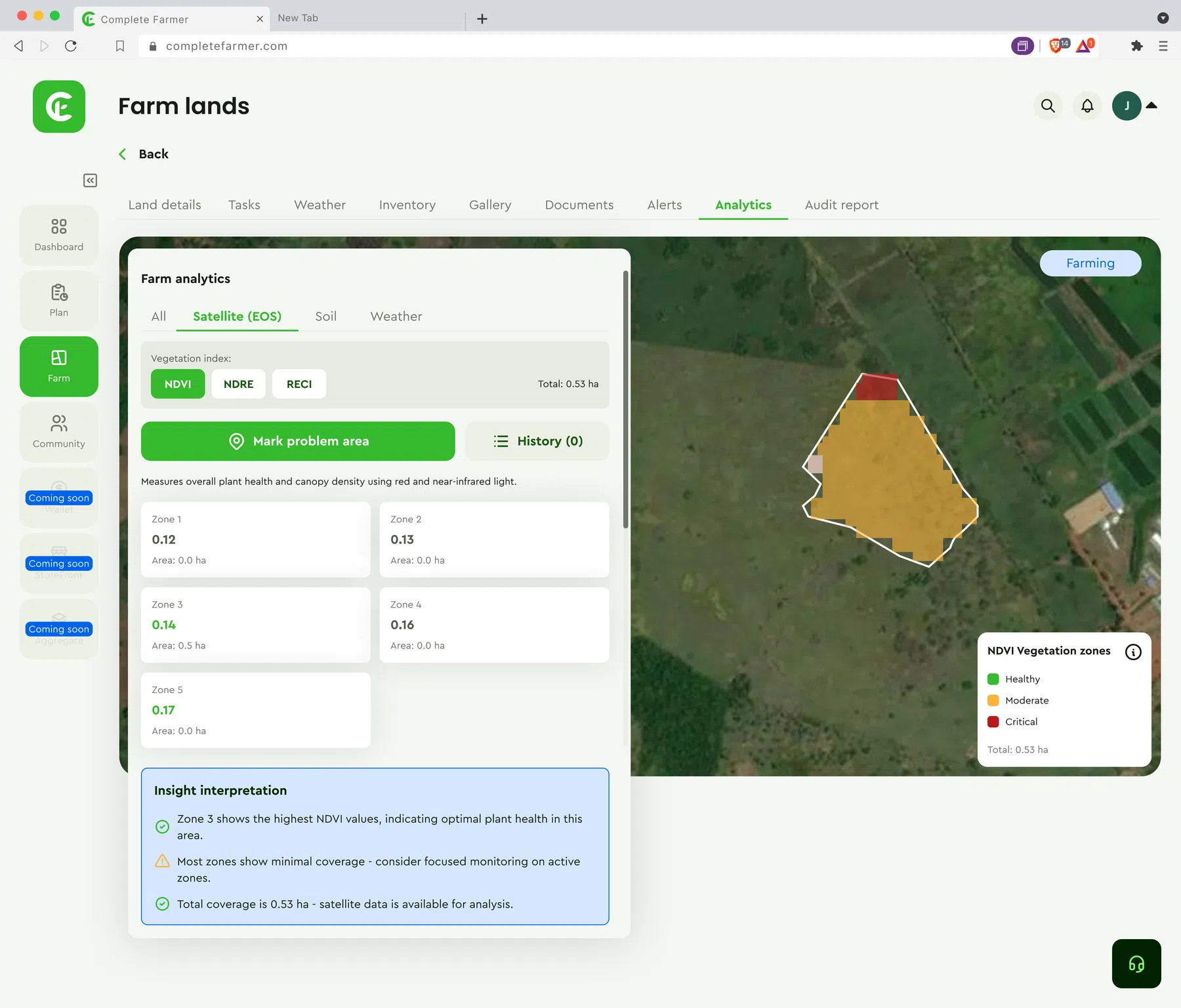Open notifications bell icon

pyautogui.click(x=1087, y=106)
